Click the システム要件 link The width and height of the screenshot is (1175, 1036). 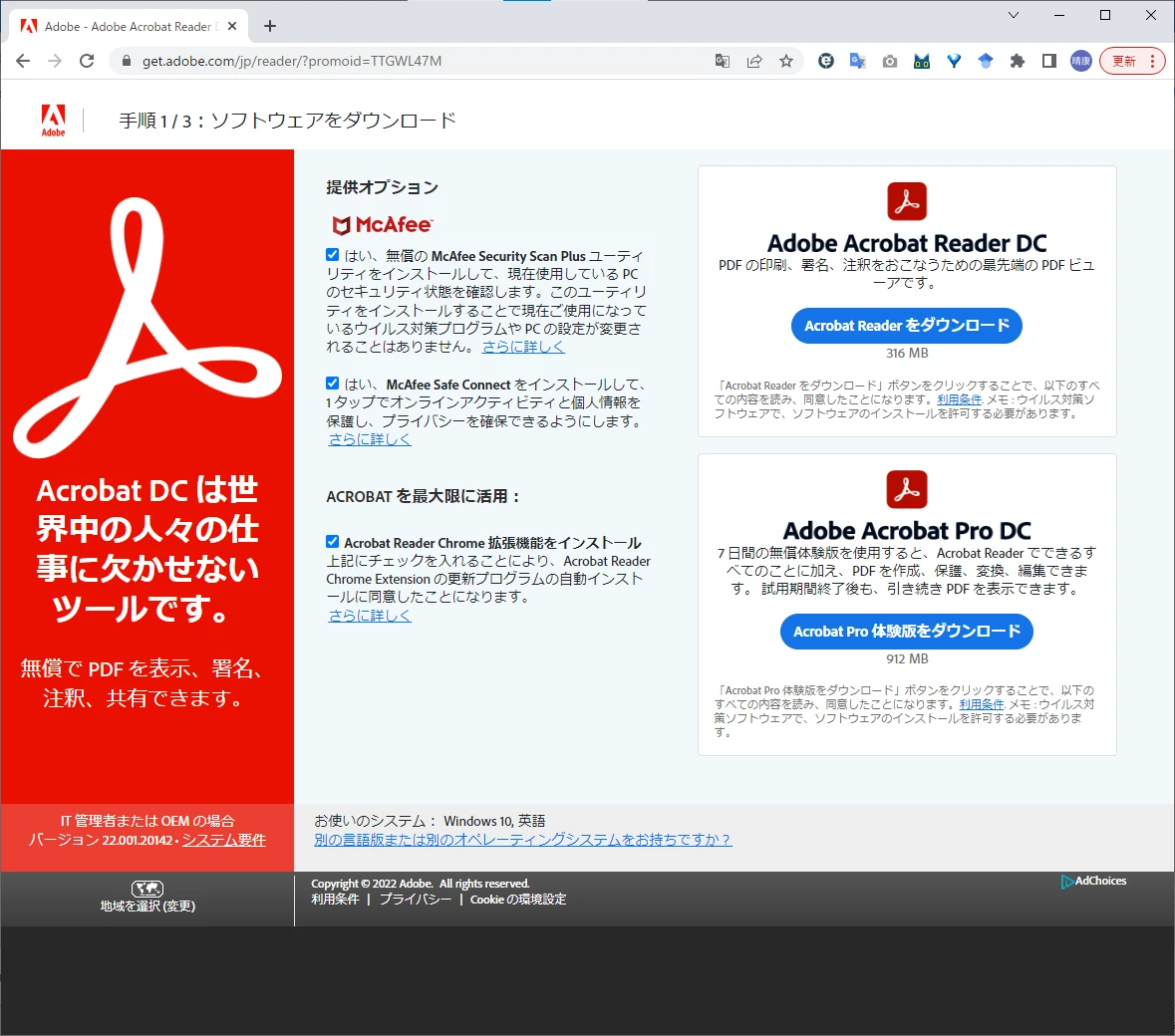click(224, 840)
